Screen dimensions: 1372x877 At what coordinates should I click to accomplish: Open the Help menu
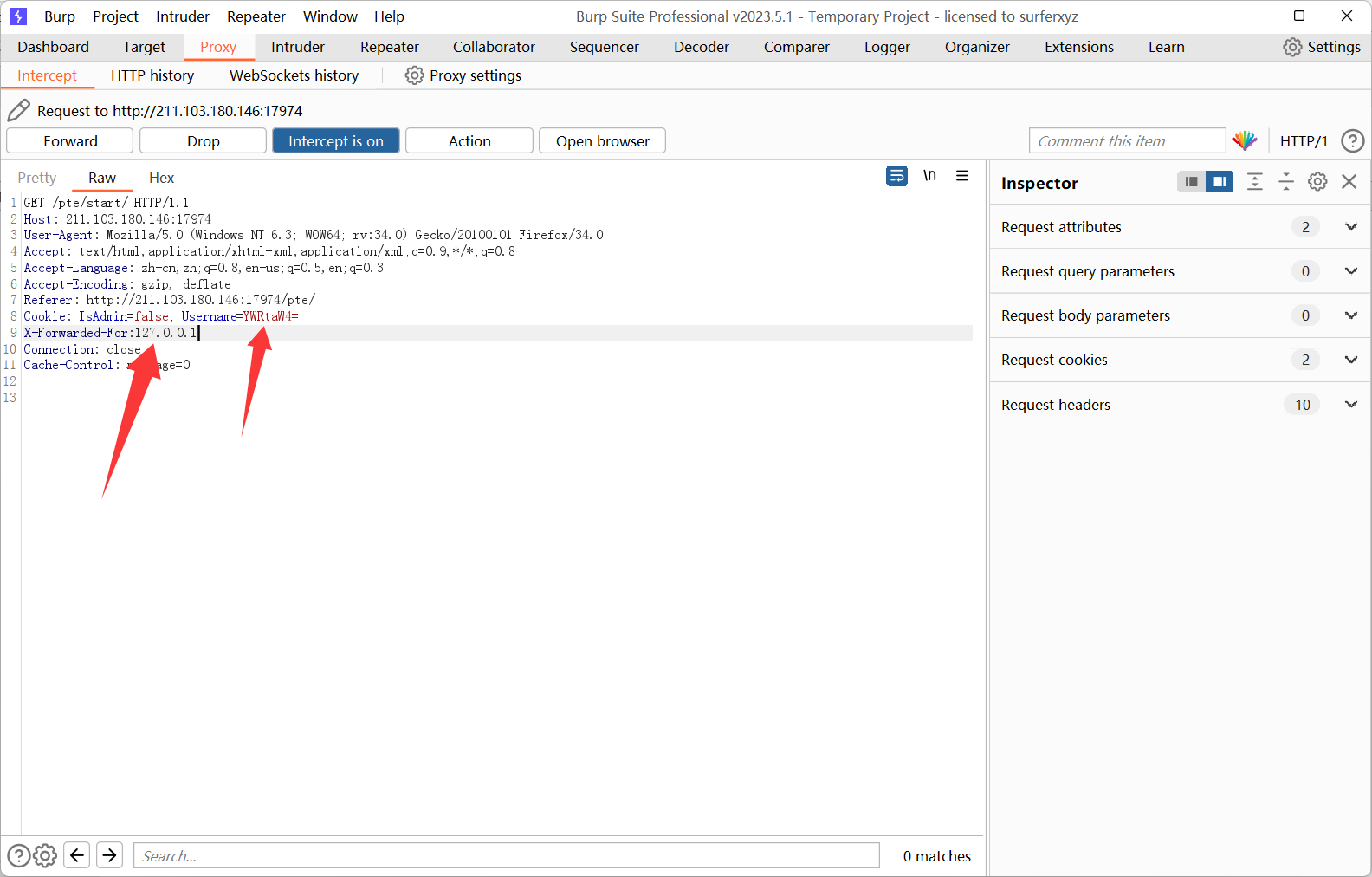click(x=389, y=16)
